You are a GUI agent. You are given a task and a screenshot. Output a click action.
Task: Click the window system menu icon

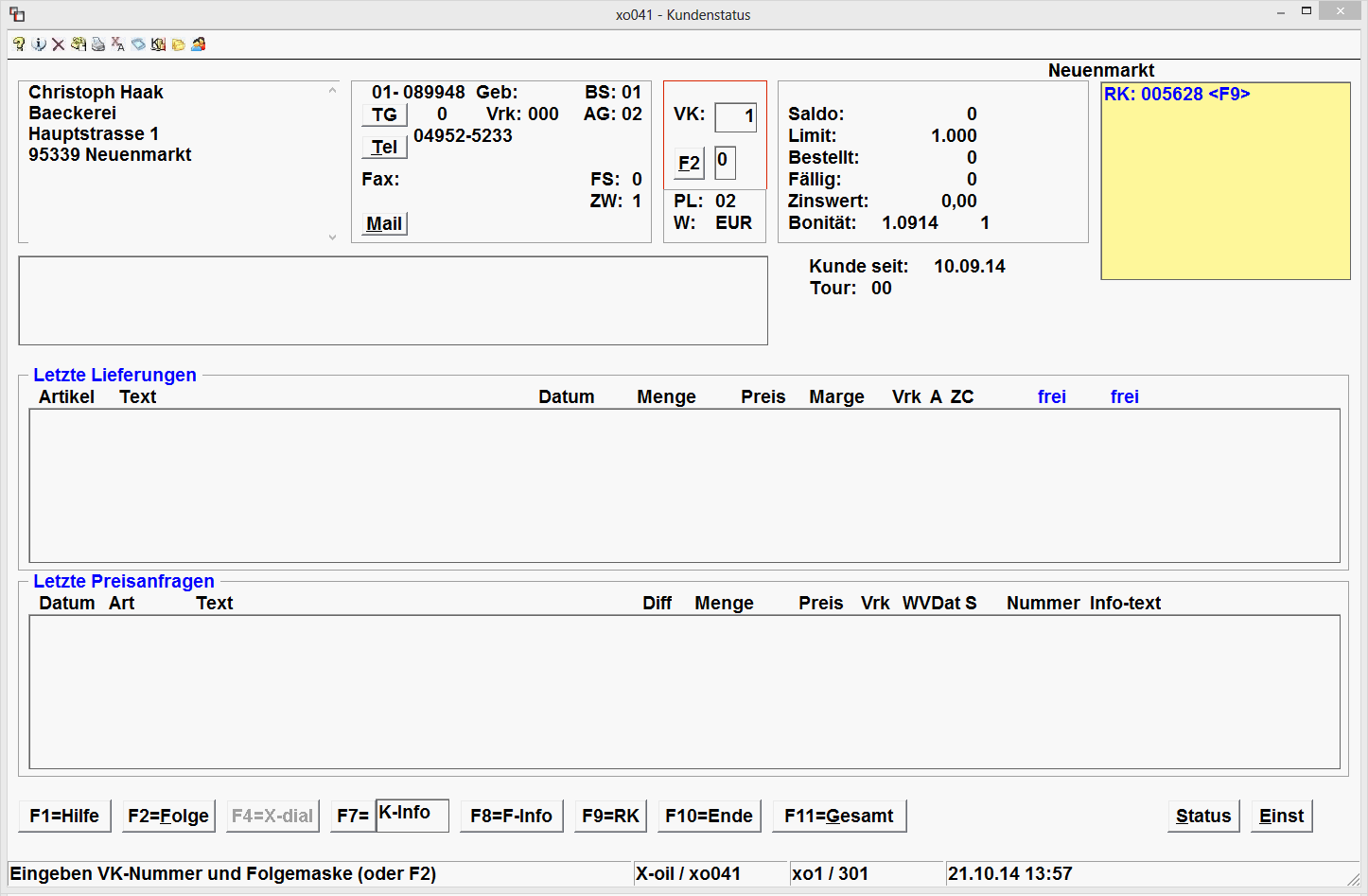tap(17, 14)
